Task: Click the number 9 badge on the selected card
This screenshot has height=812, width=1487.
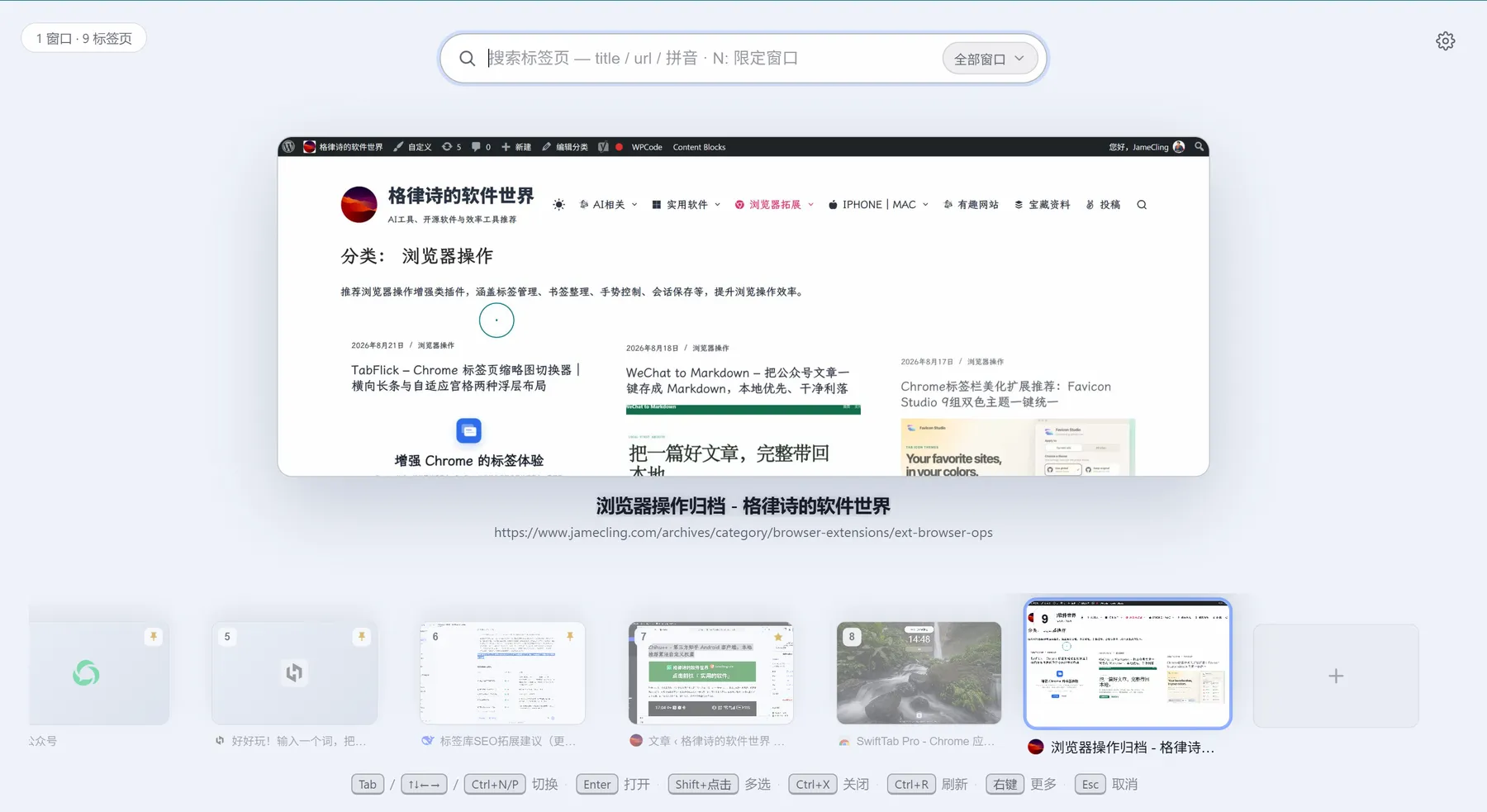Action: [1045, 619]
